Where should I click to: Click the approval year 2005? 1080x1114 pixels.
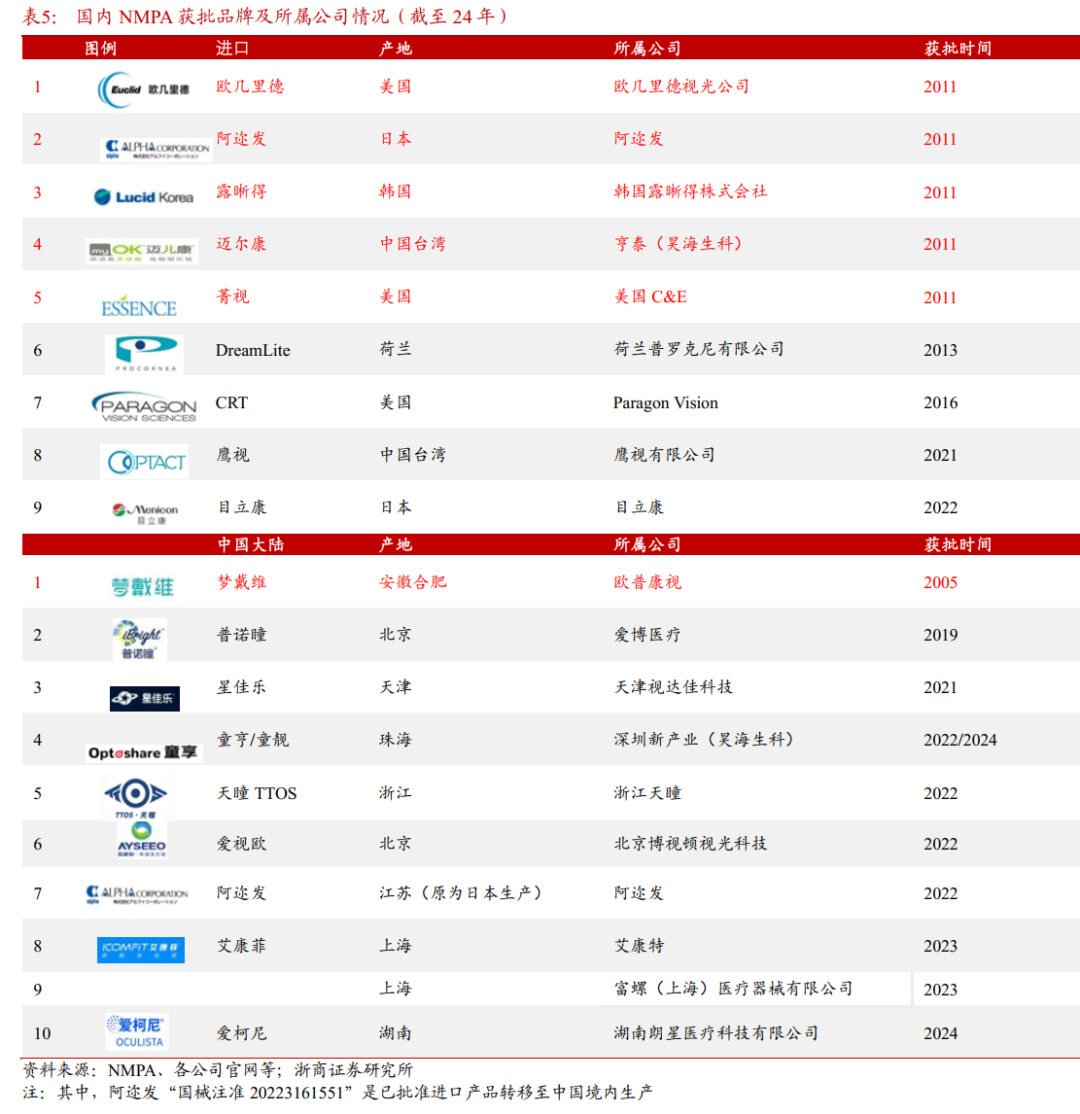[940, 583]
